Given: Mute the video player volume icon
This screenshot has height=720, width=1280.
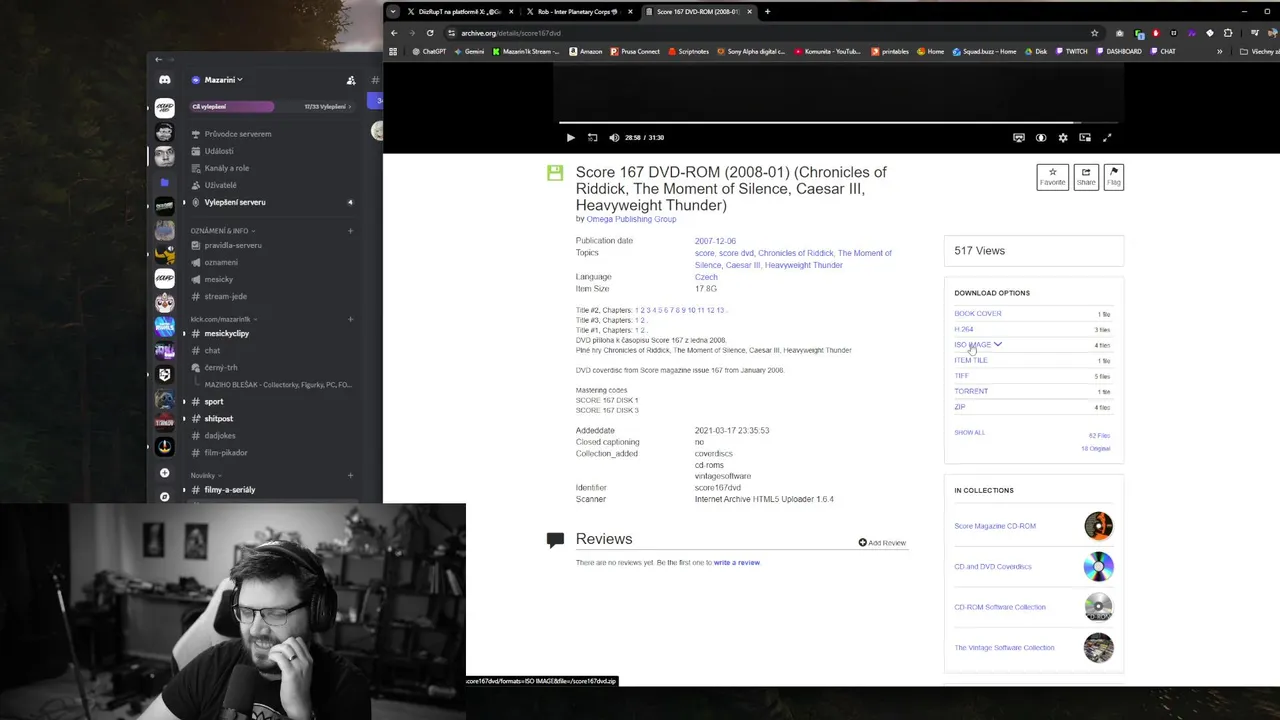Looking at the screenshot, I should (x=614, y=138).
